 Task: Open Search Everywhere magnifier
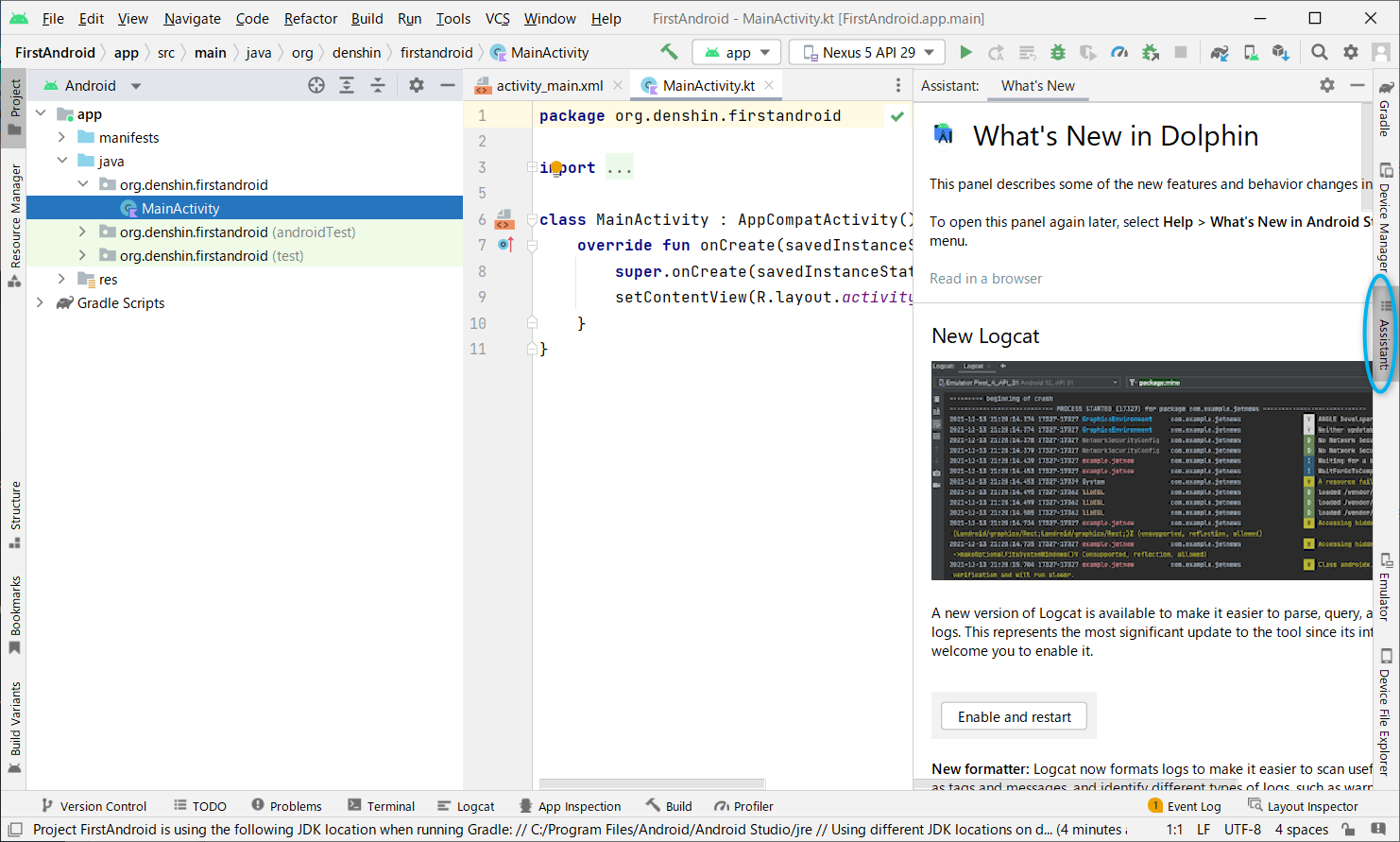click(1319, 52)
